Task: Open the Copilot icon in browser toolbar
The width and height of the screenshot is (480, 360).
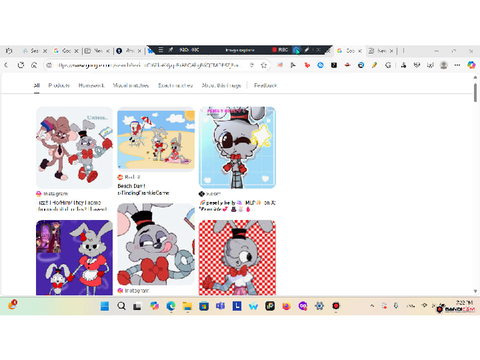Action: 471,65
